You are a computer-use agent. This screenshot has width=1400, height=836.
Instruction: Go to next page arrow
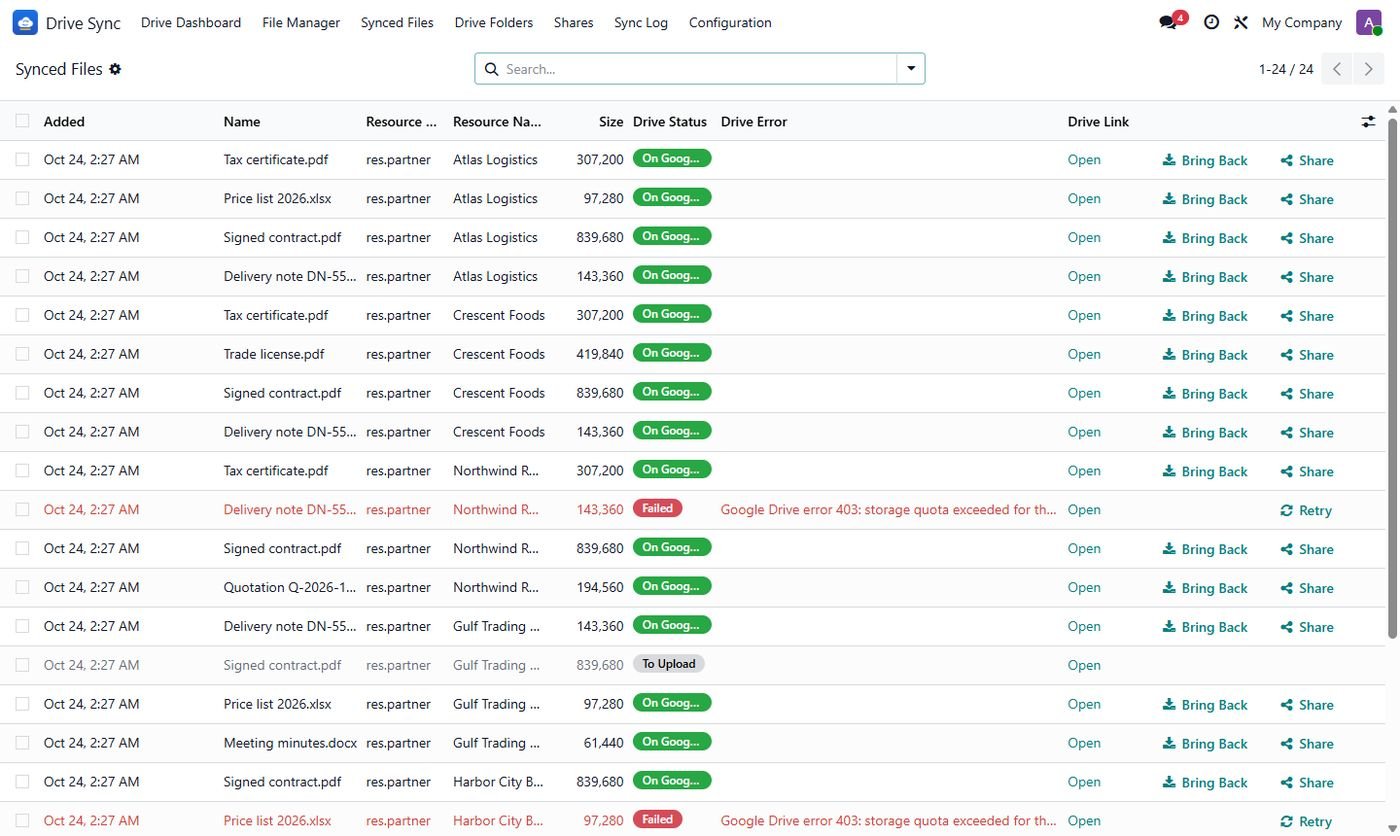coord(1369,69)
